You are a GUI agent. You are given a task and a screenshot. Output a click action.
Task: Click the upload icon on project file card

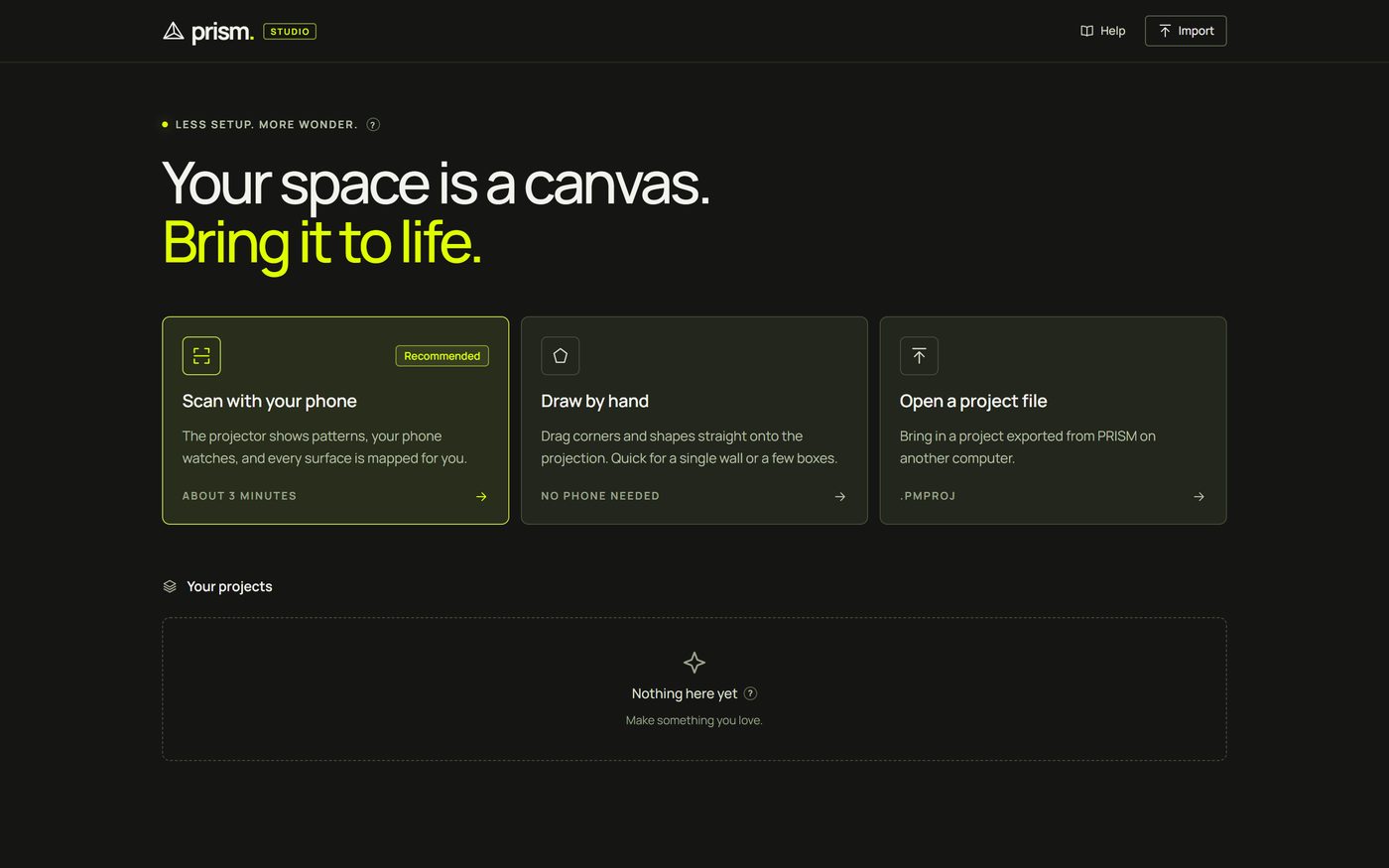[919, 356]
